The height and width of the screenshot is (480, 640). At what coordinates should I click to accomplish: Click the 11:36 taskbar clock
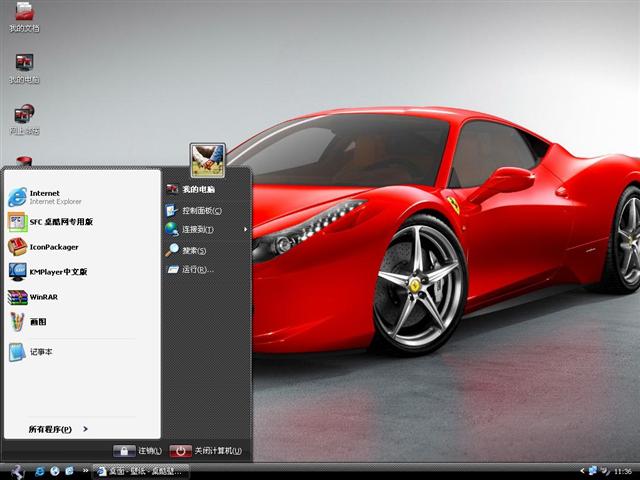[x=623, y=471]
